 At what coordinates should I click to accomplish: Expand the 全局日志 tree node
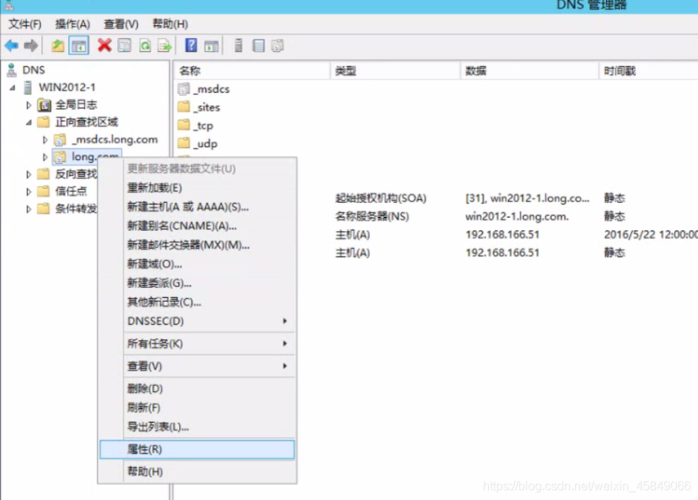click(29, 105)
